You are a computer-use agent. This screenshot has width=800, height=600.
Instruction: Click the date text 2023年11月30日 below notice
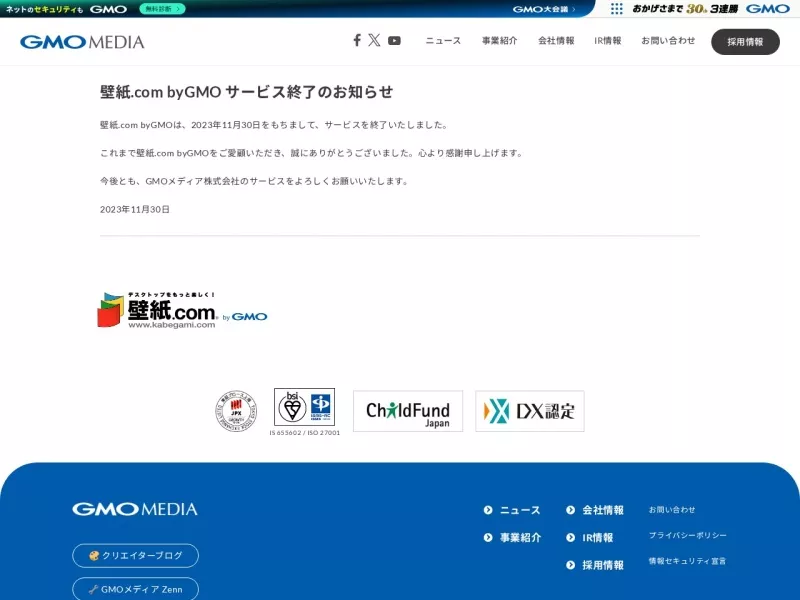point(135,209)
